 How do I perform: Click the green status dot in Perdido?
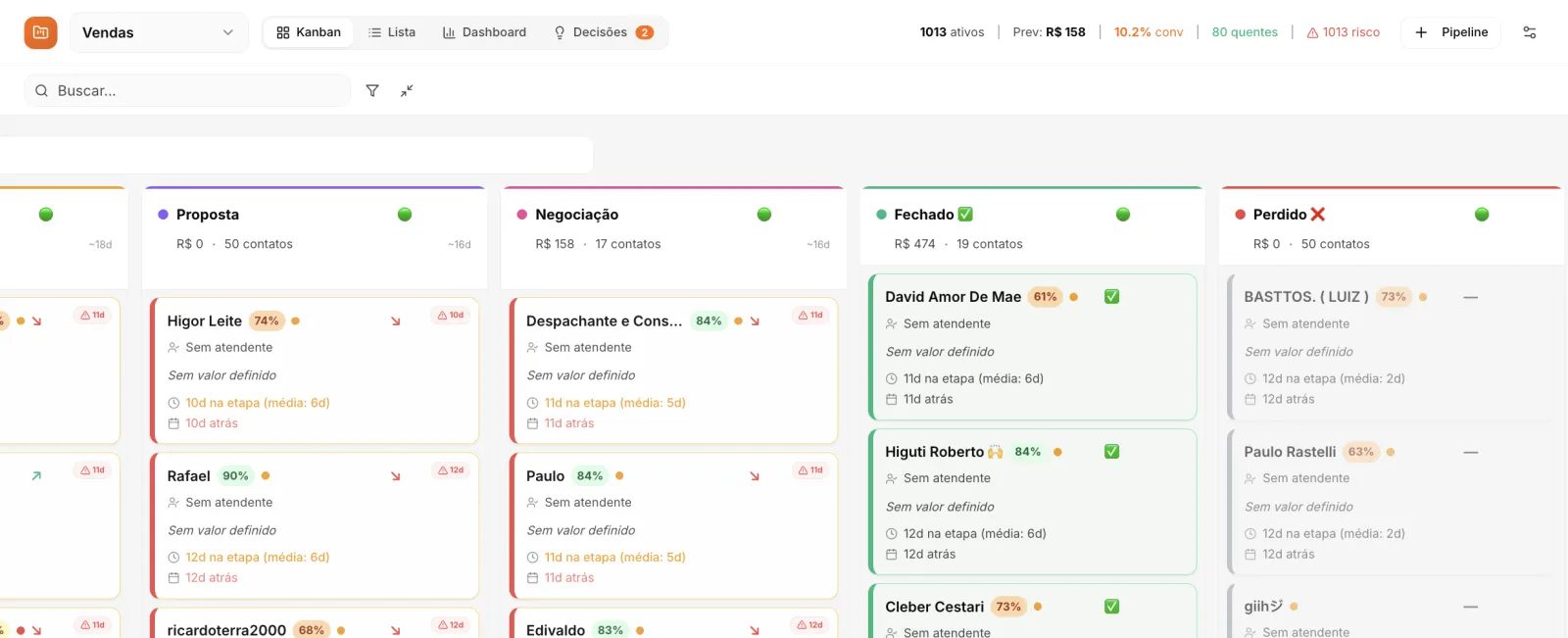(1482, 215)
